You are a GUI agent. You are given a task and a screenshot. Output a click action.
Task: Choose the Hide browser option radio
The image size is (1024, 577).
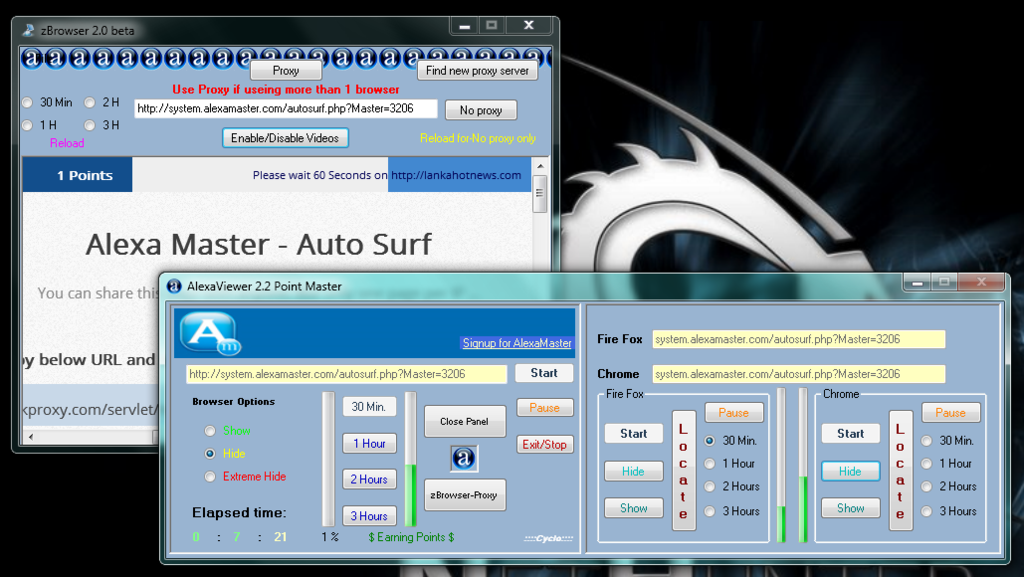point(210,454)
